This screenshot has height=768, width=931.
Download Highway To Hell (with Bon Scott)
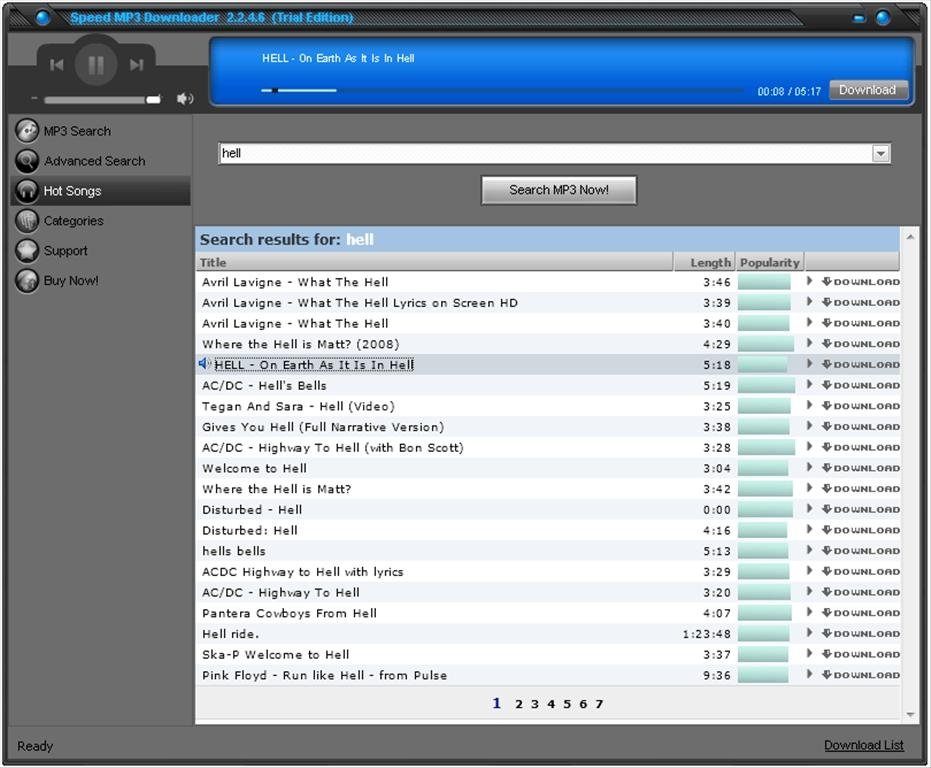(861, 447)
